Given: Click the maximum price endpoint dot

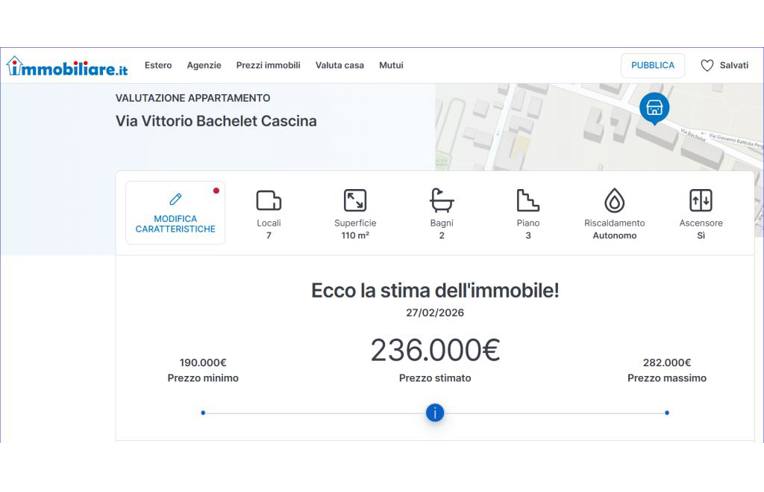Looking at the screenshot, I should 667,413.
